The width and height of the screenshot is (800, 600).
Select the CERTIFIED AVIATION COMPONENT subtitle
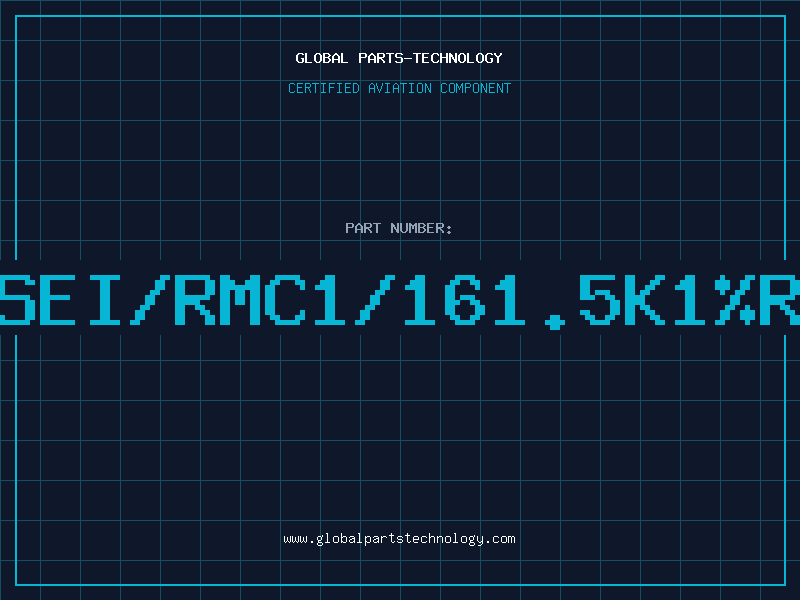[x=399, y=88]
